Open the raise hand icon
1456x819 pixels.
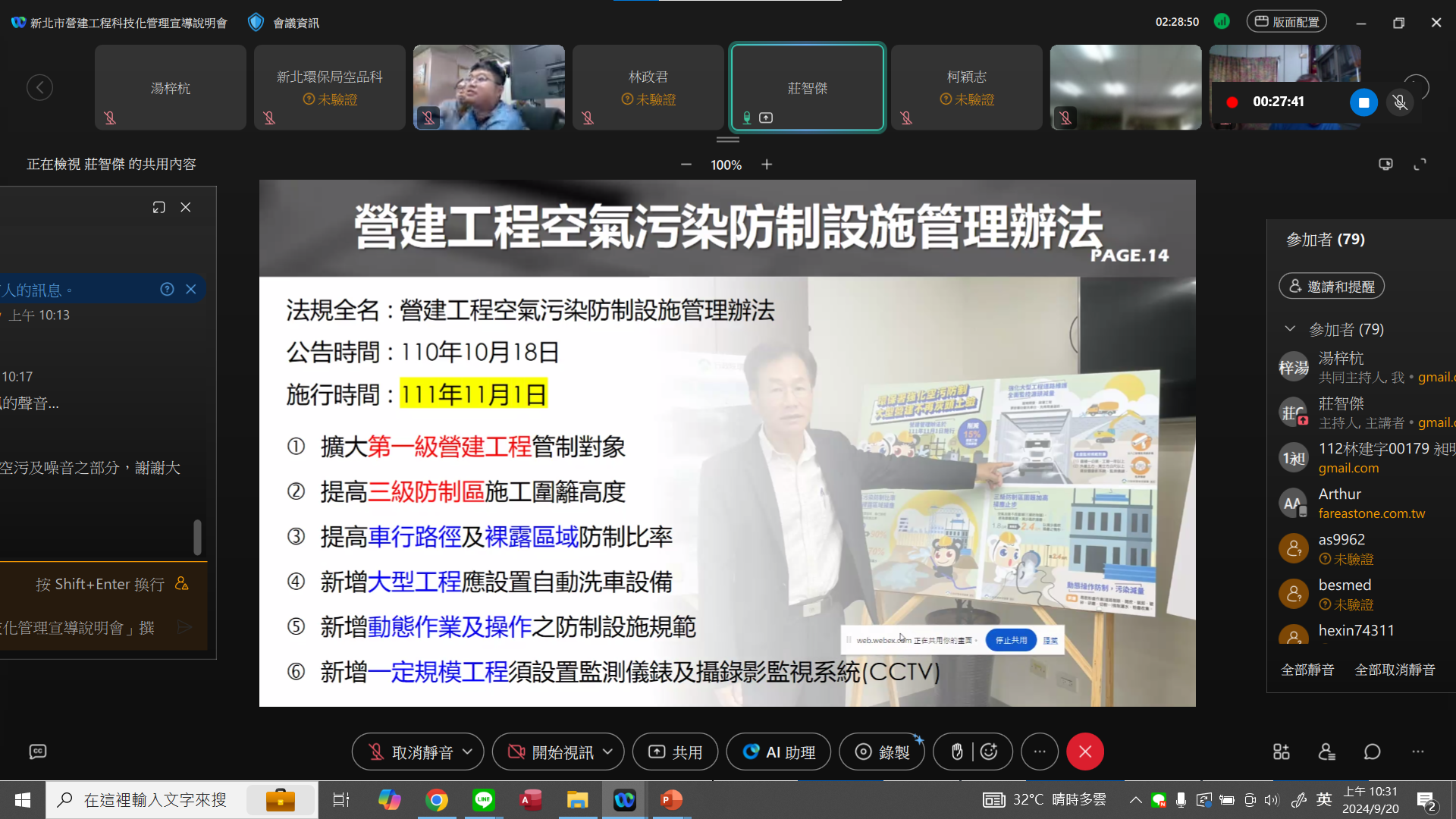point(956,752)
